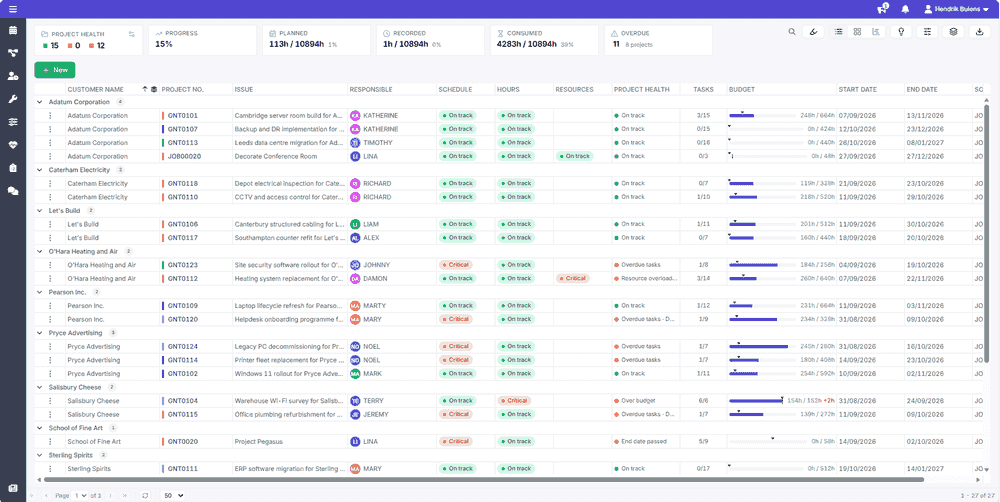Click Critical hours badge for GNT0104
The height and width of the screenshot is (502, 1000).
(514, 401)
